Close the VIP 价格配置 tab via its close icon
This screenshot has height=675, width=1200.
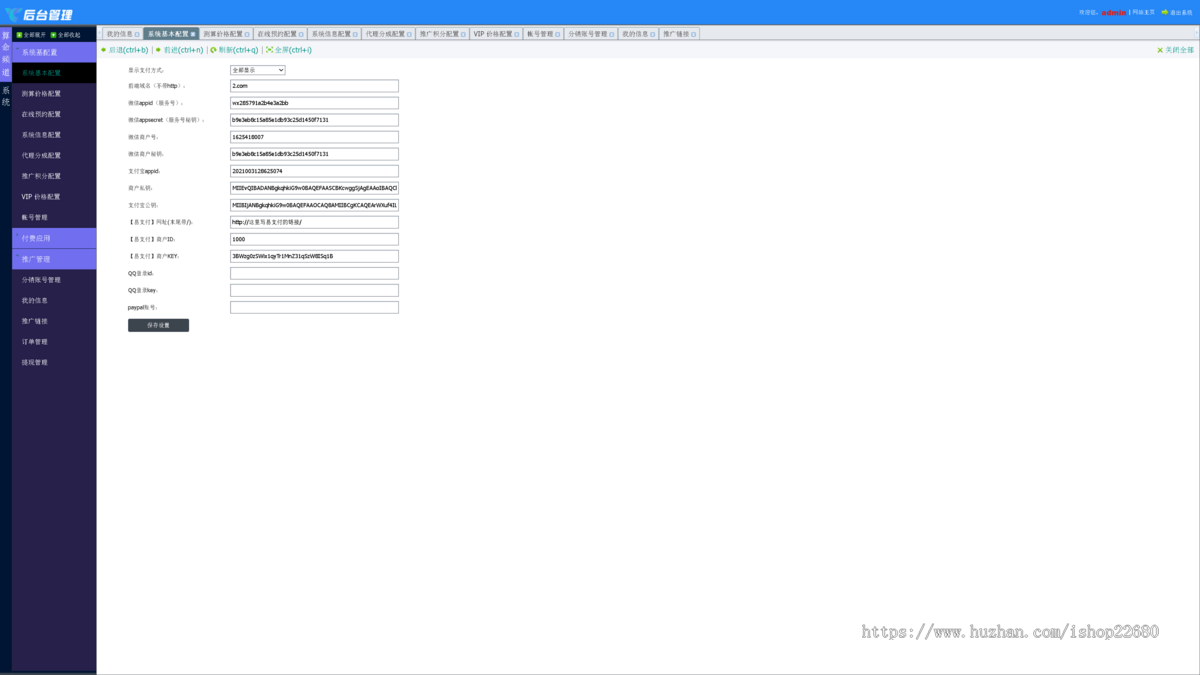(517, 34)
